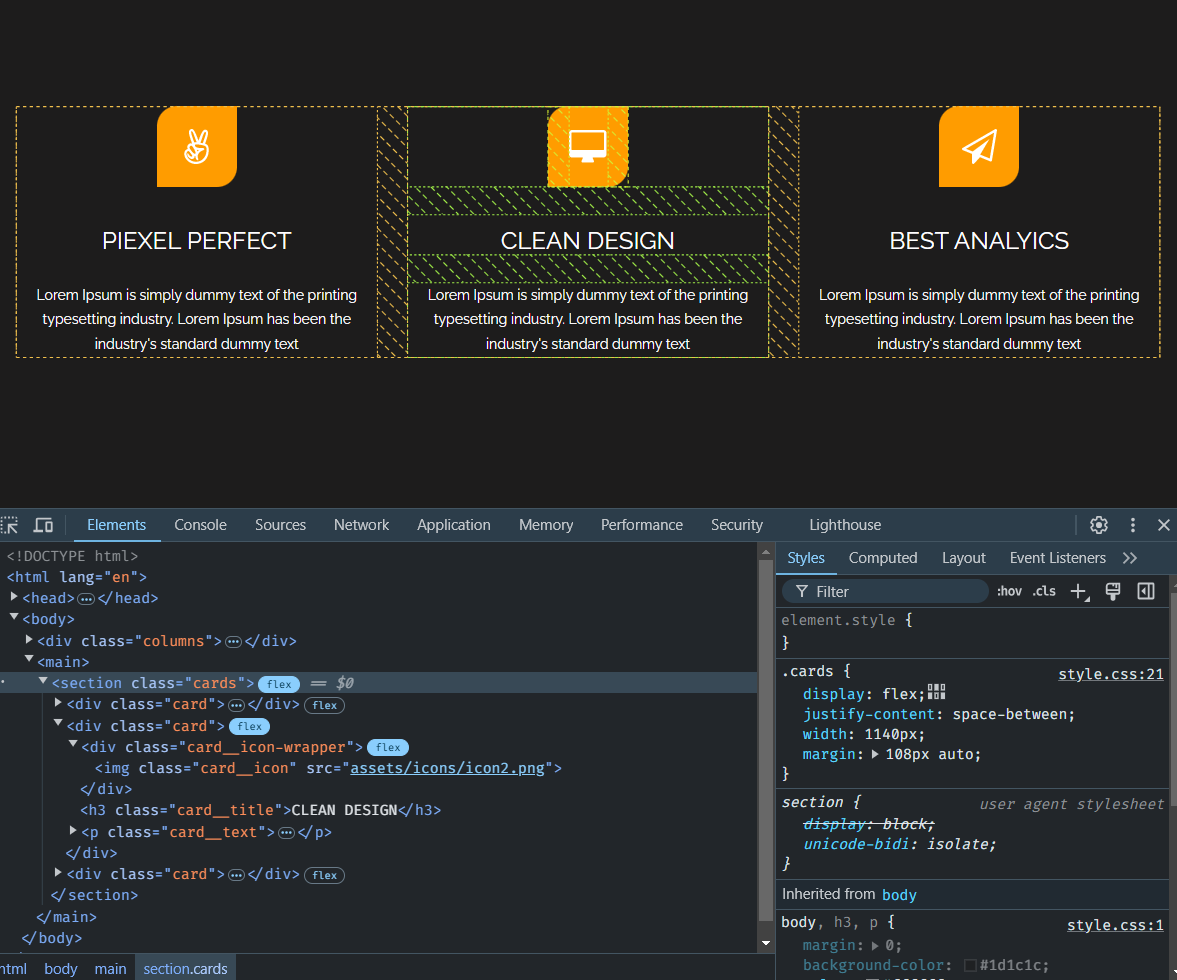Viewport: 1177px width, 980px height.
Task: Switch to the Console tab
Action: (200, 525)
